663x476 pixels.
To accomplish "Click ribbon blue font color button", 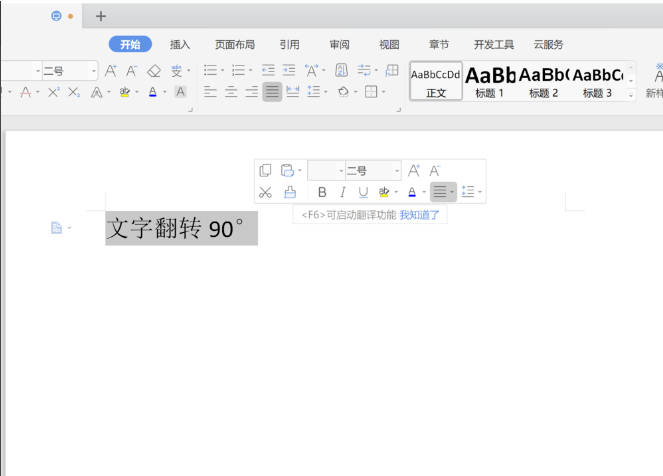I will pyautogui.click(x=153, y=92).
